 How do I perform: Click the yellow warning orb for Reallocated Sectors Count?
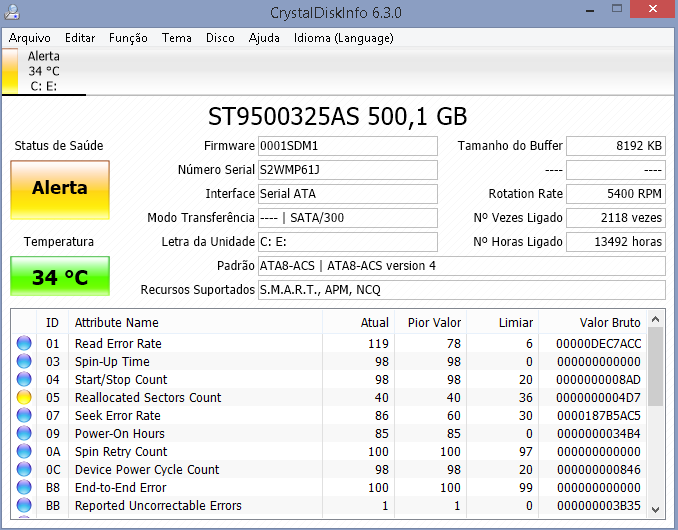[x=24, y=398]
